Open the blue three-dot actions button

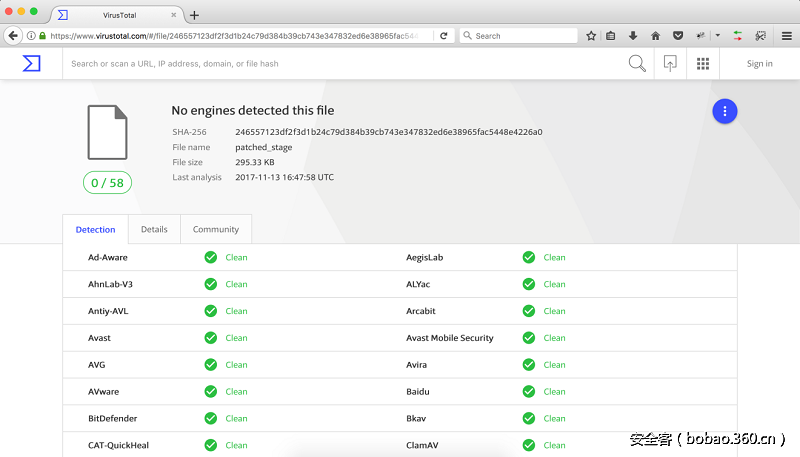point(725,112)
